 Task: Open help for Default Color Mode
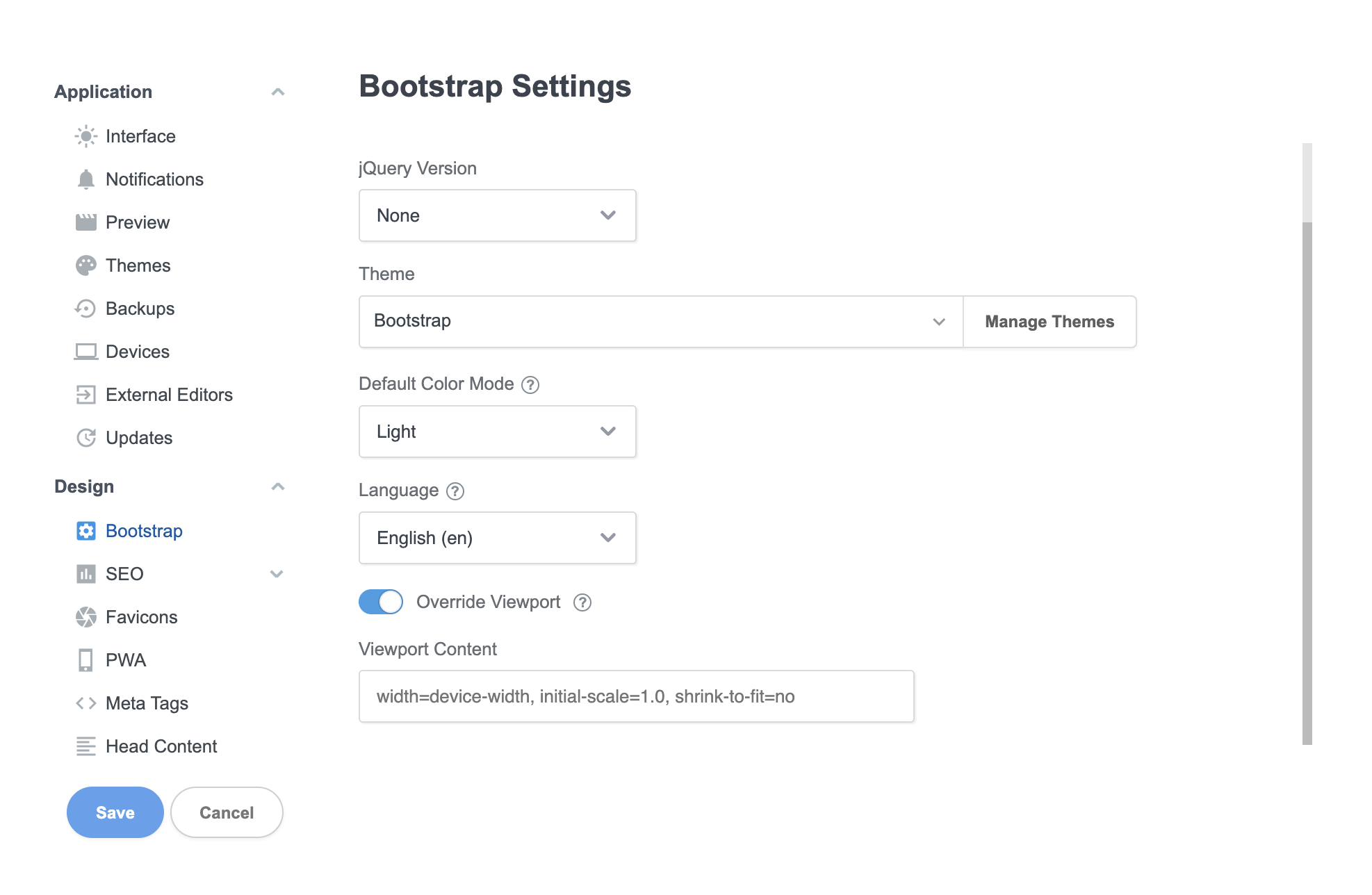(x=530, y=385)
